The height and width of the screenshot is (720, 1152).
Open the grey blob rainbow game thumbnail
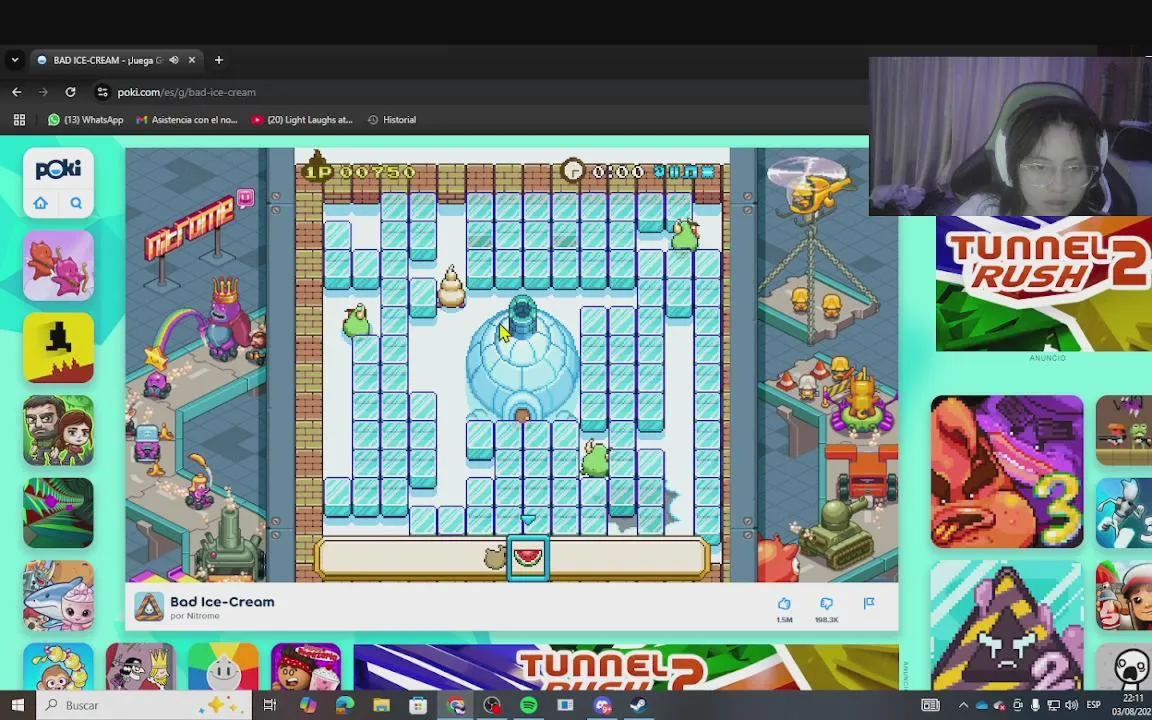[223, 666]
